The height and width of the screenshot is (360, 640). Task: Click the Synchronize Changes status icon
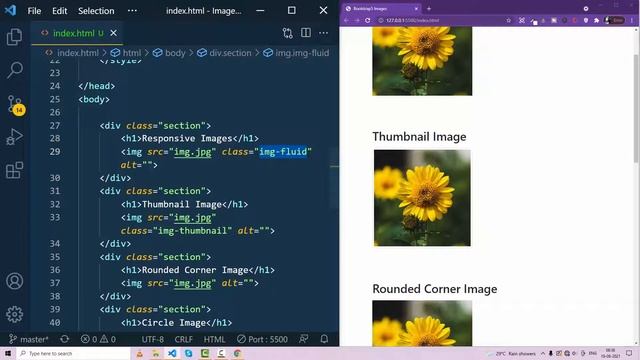point(64,339)
